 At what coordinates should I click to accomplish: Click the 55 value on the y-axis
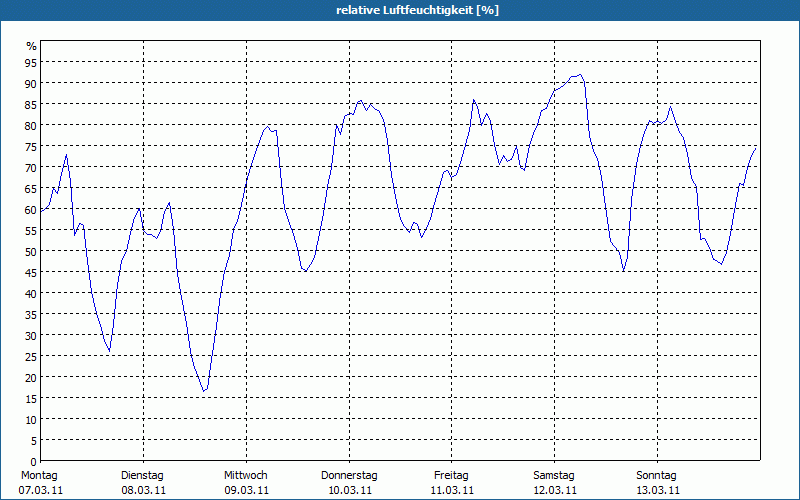[31, 231]
